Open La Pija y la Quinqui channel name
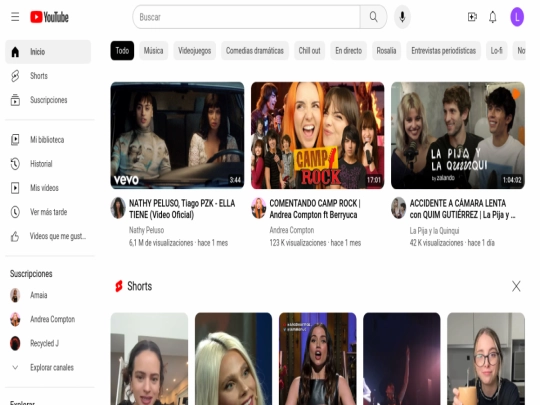 (x=434, y=230)
